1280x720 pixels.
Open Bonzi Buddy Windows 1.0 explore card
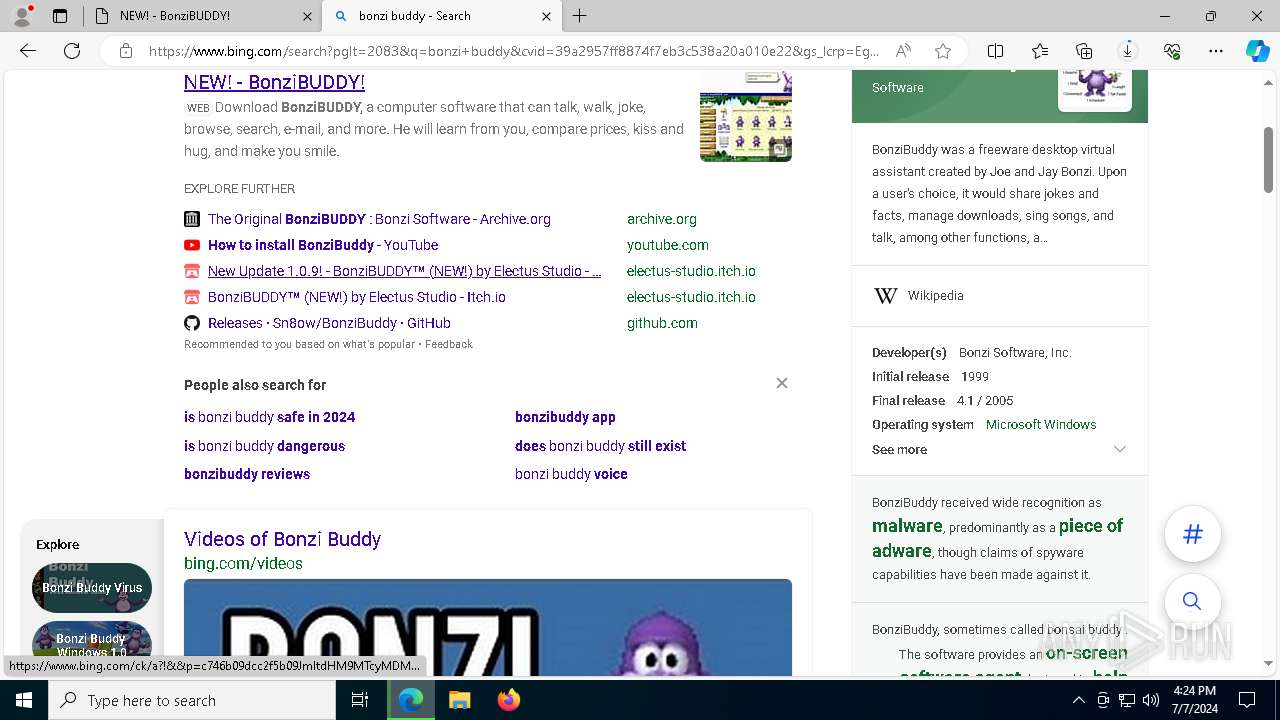click(92, 640)
